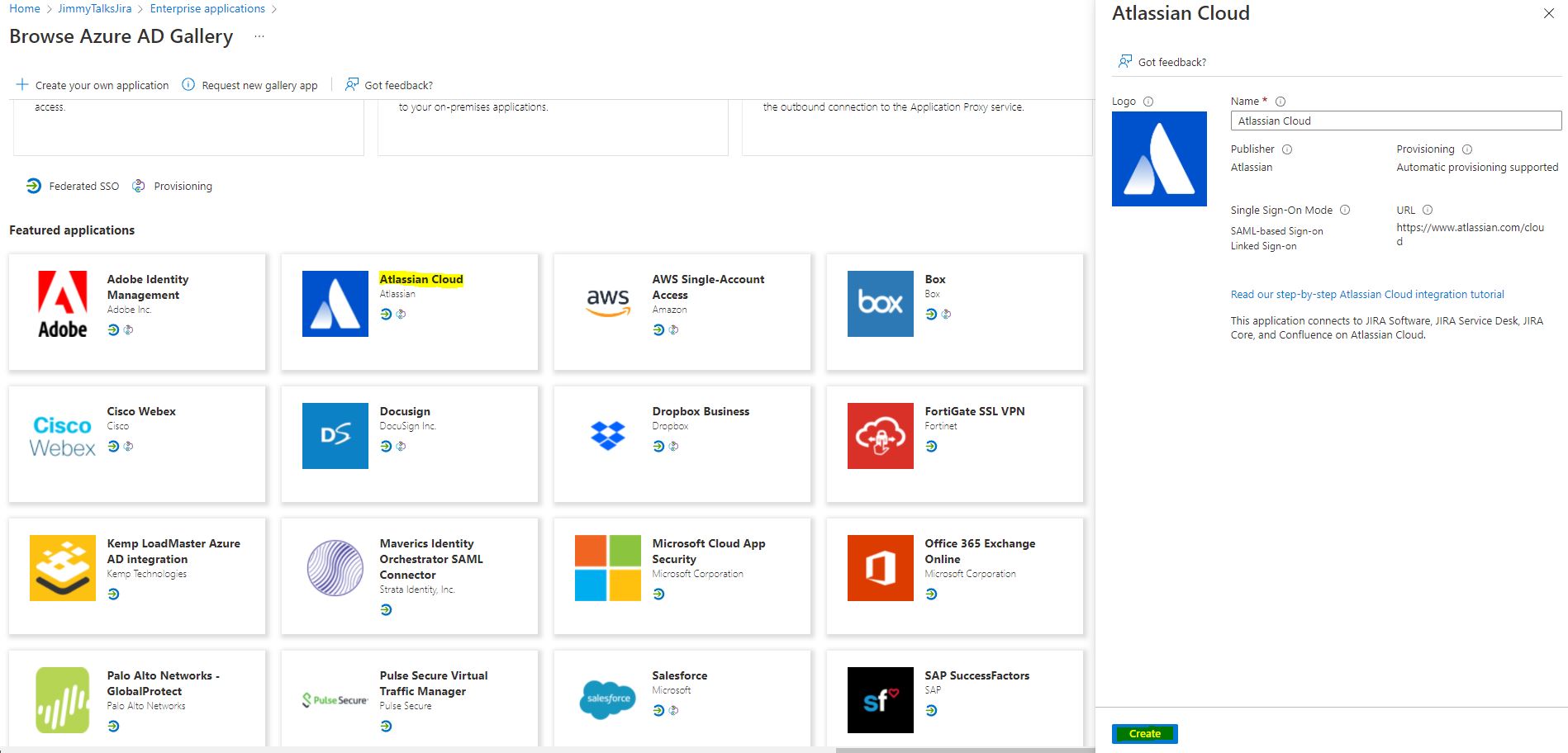Open the Box app logo tile

881,304
